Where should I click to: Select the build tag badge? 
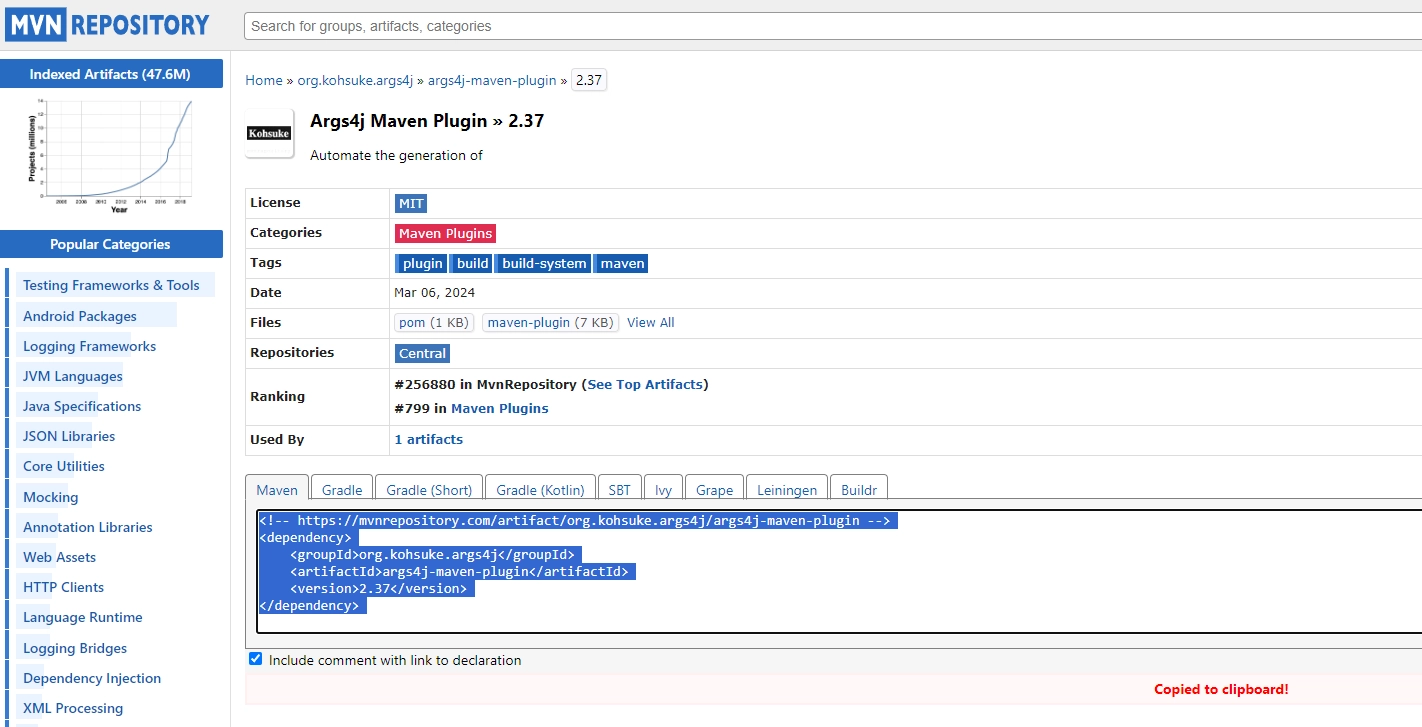[471, 263]
